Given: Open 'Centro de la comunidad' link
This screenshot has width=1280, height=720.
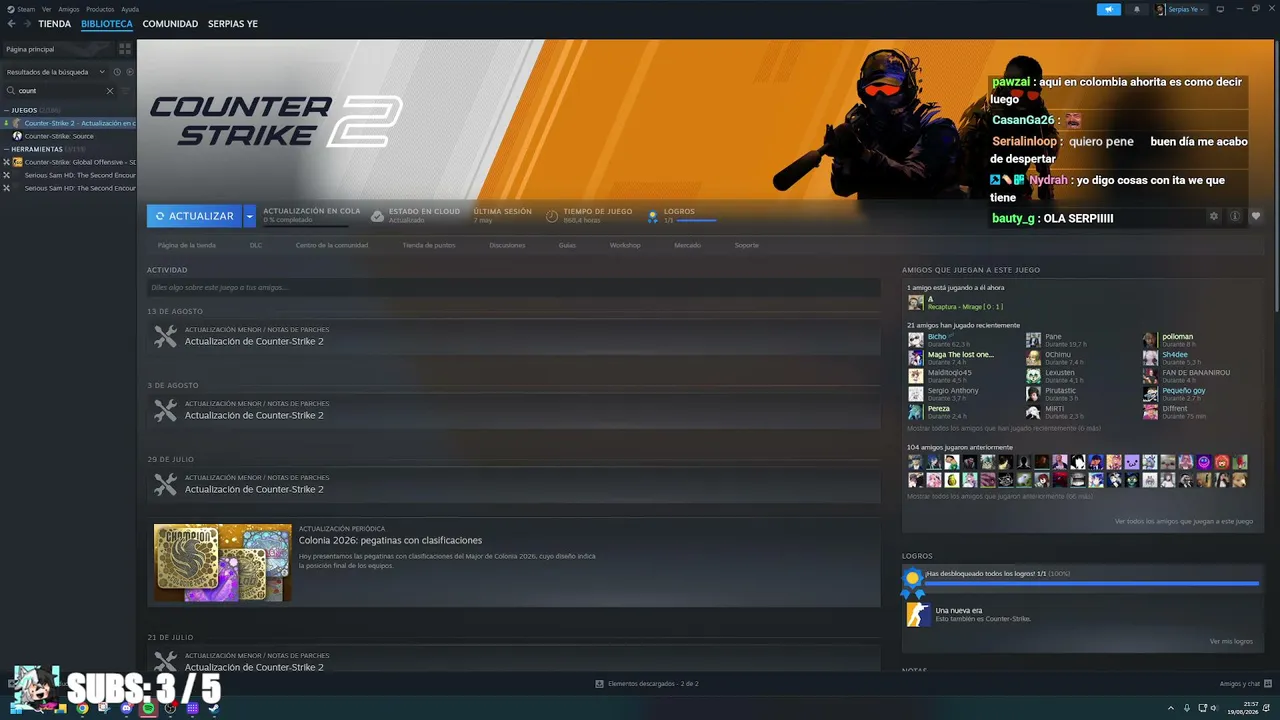Looking at the screenshot, I should (x=332, y=245).
